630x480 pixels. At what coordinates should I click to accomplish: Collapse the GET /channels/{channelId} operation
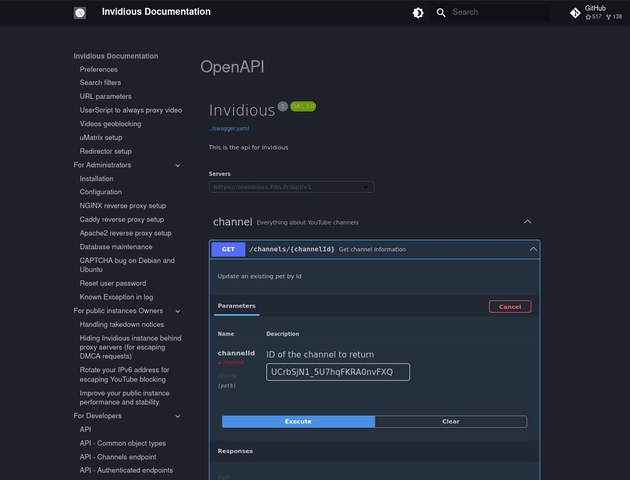(533, 249)
